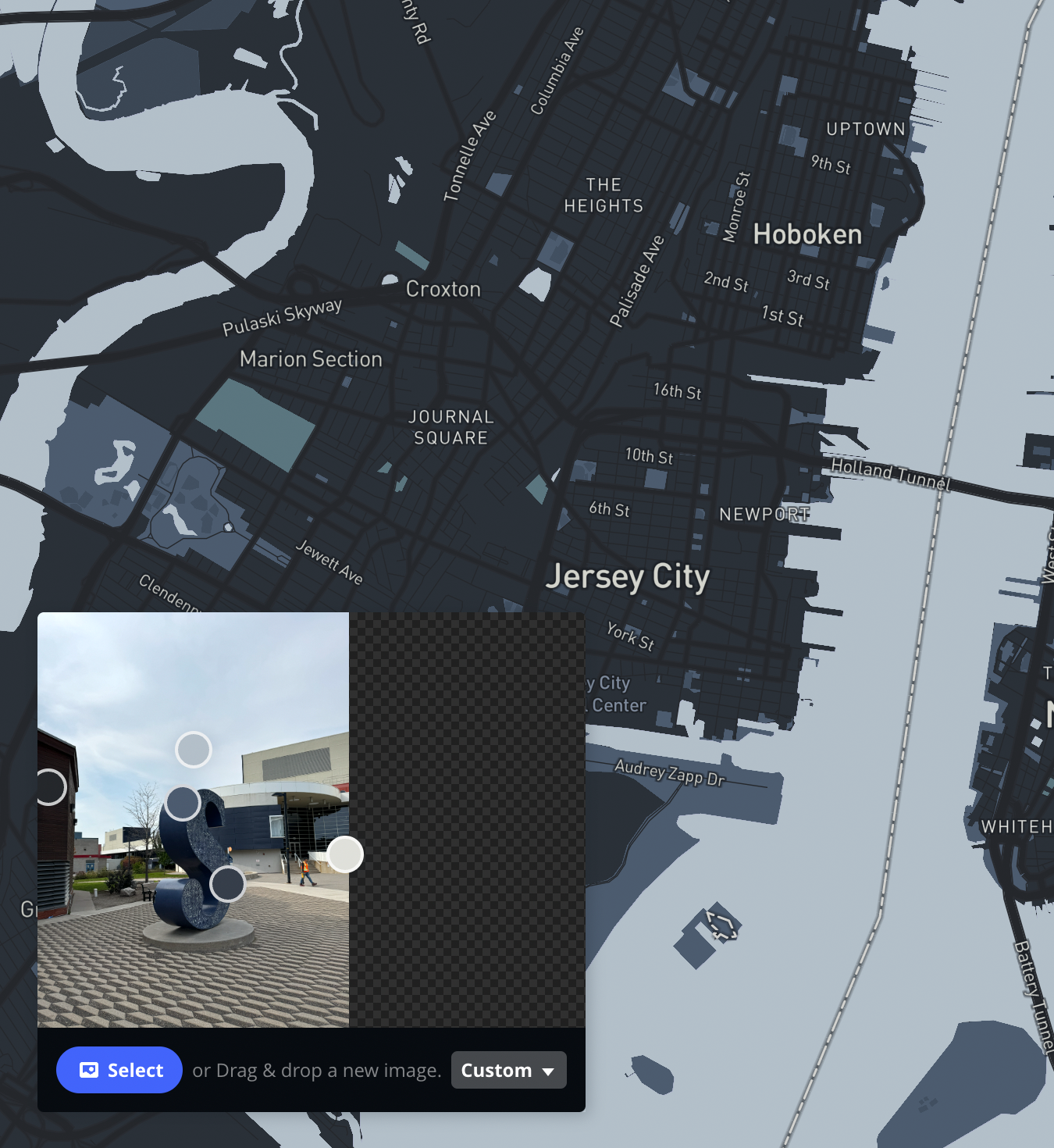Click the Newport neighborhood label
The image size is (1054, 1148).
point(764,513)
